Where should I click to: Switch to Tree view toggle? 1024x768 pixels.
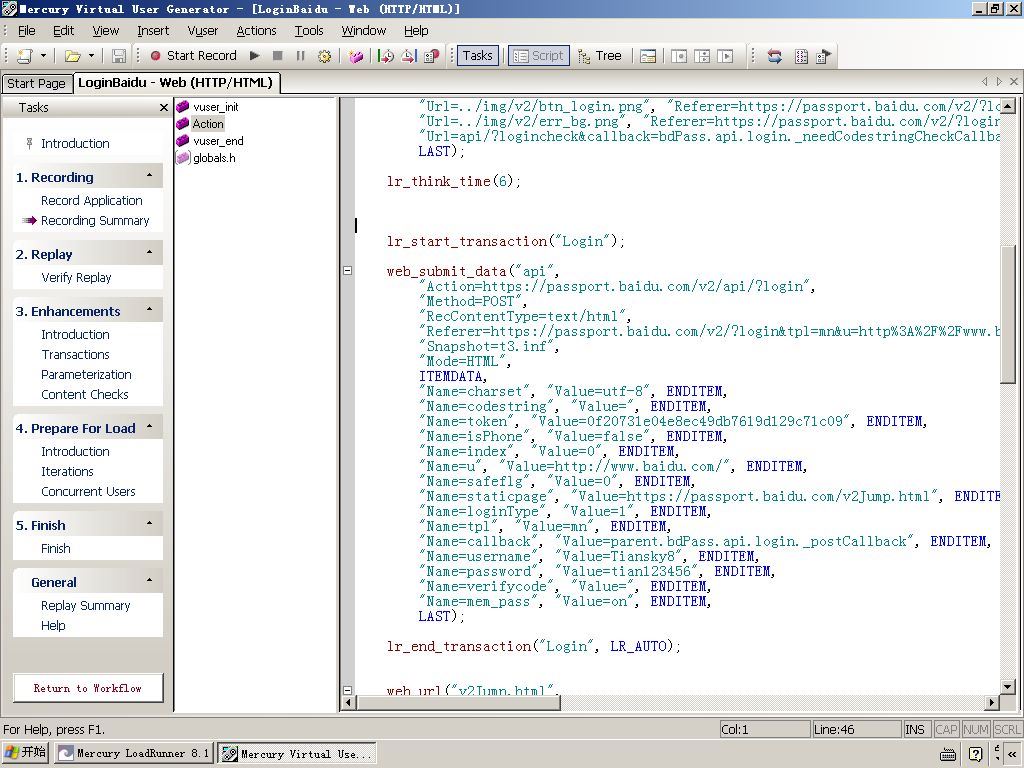tap(600, 56)
